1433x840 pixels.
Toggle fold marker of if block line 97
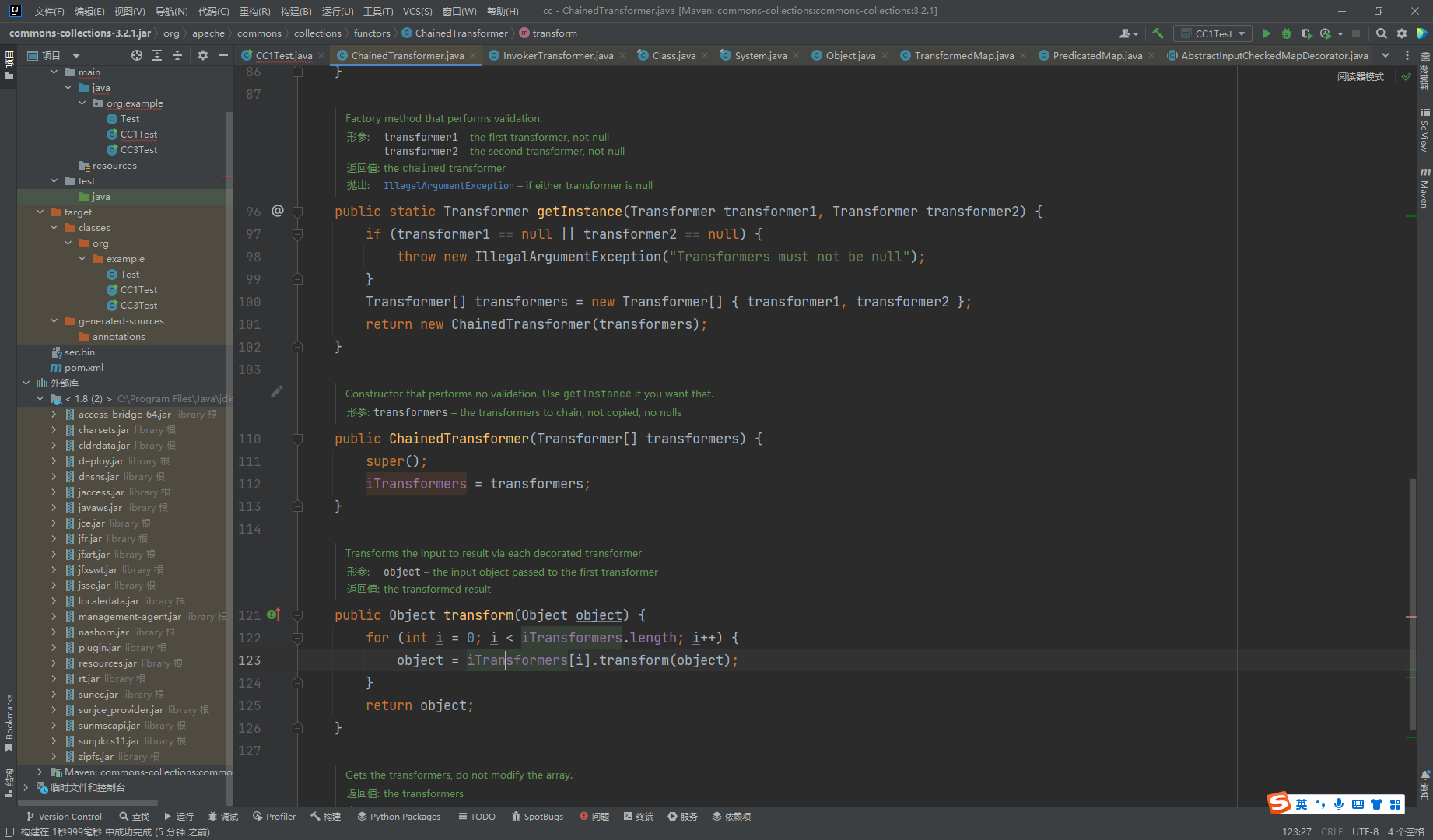[x=297, y=234]
